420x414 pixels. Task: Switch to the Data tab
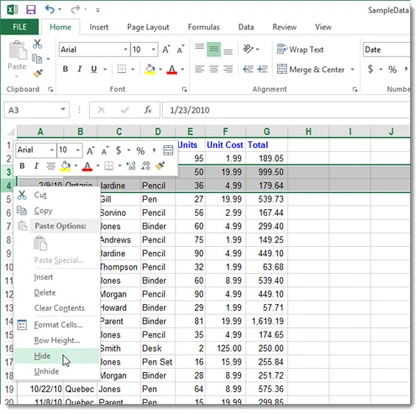tap(246, 27)
